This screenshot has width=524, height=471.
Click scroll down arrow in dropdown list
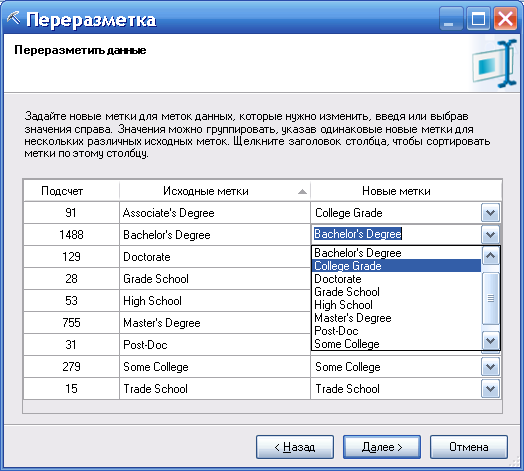point(490,341)
